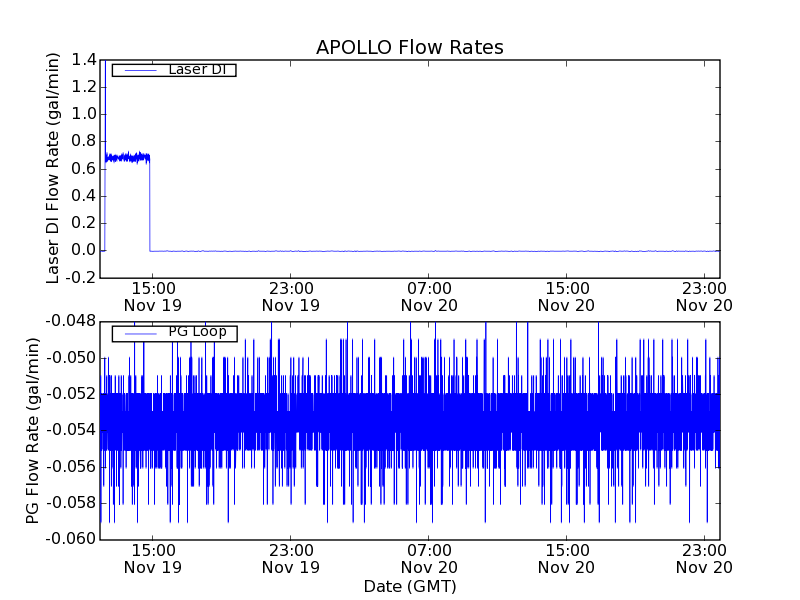Click the PG Flow Rate y-axis label

[x=32, y=430]
